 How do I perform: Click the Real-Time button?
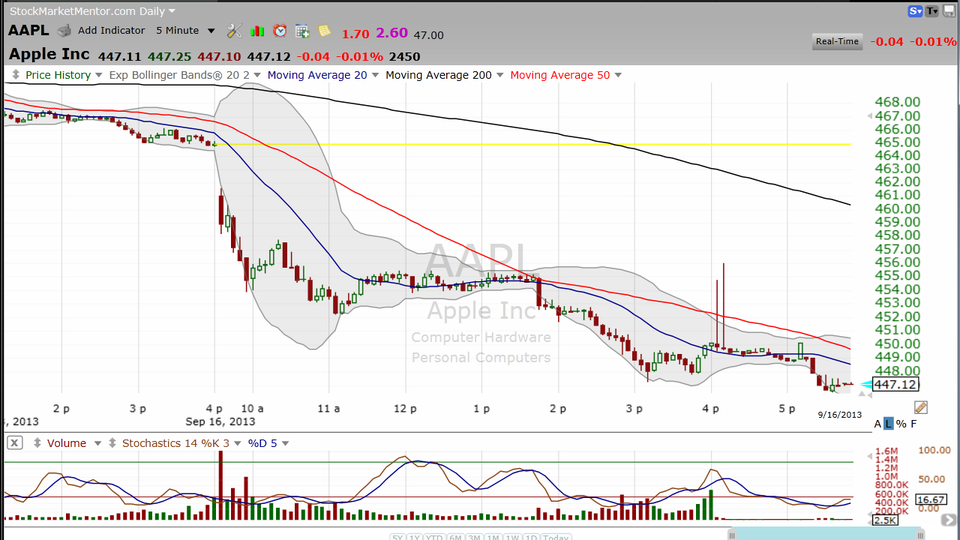pos(837,41)
